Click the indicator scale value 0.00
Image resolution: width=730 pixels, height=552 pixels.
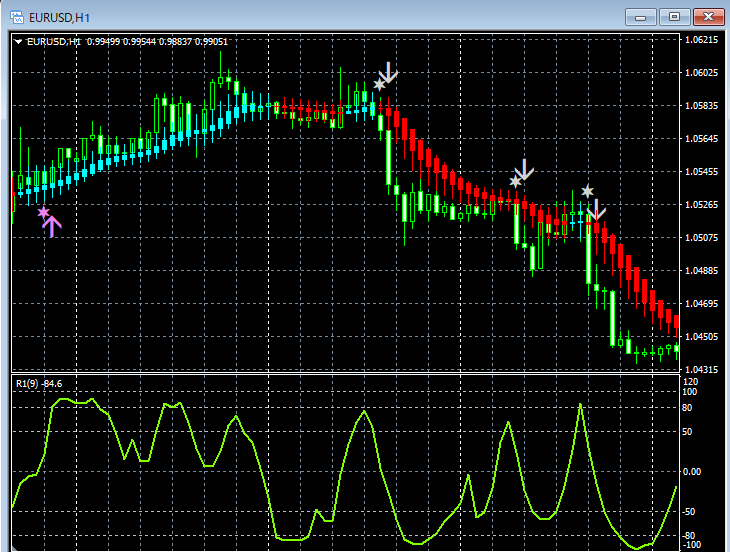click(692, 471)
